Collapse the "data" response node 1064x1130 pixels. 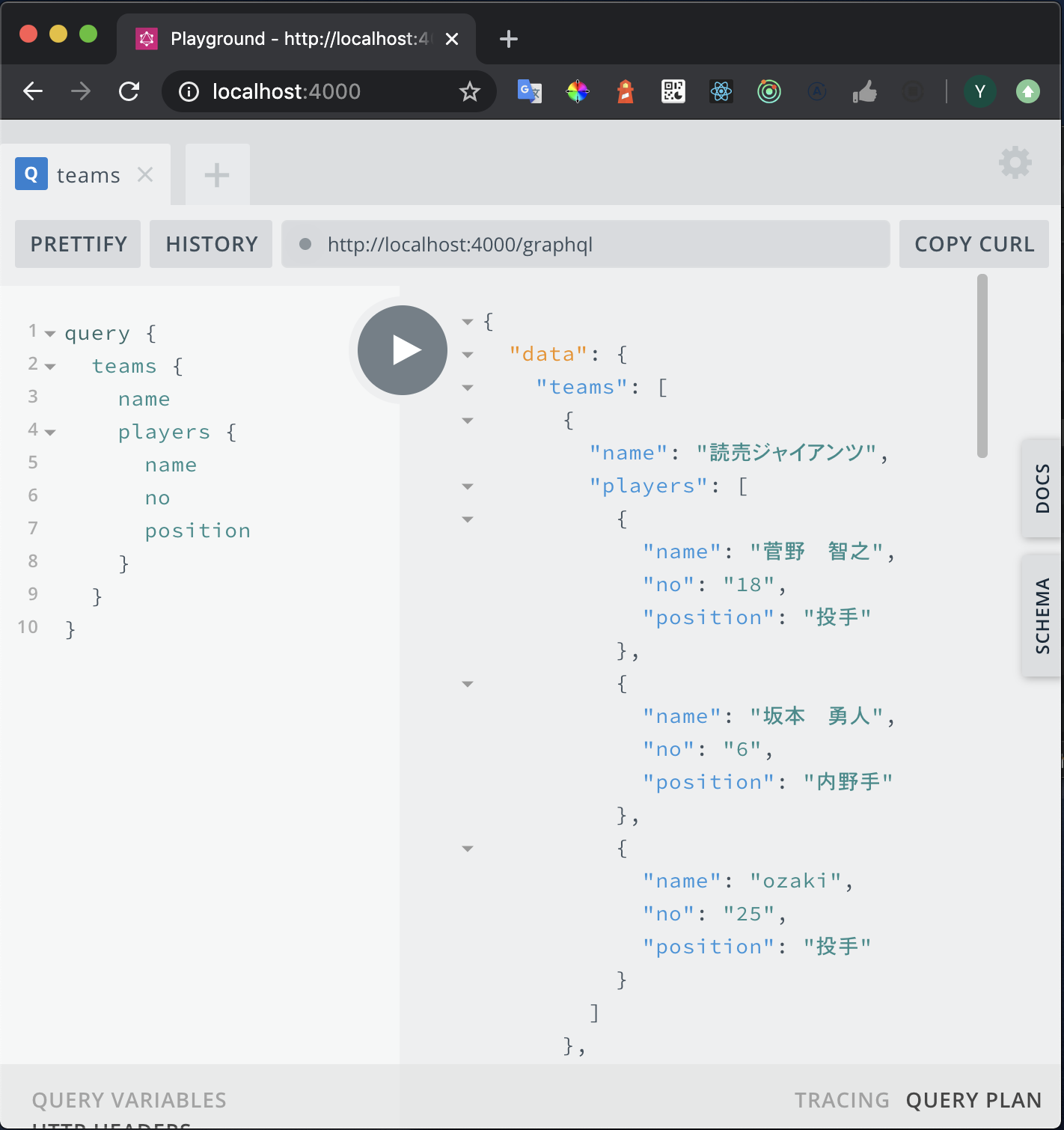468,355
